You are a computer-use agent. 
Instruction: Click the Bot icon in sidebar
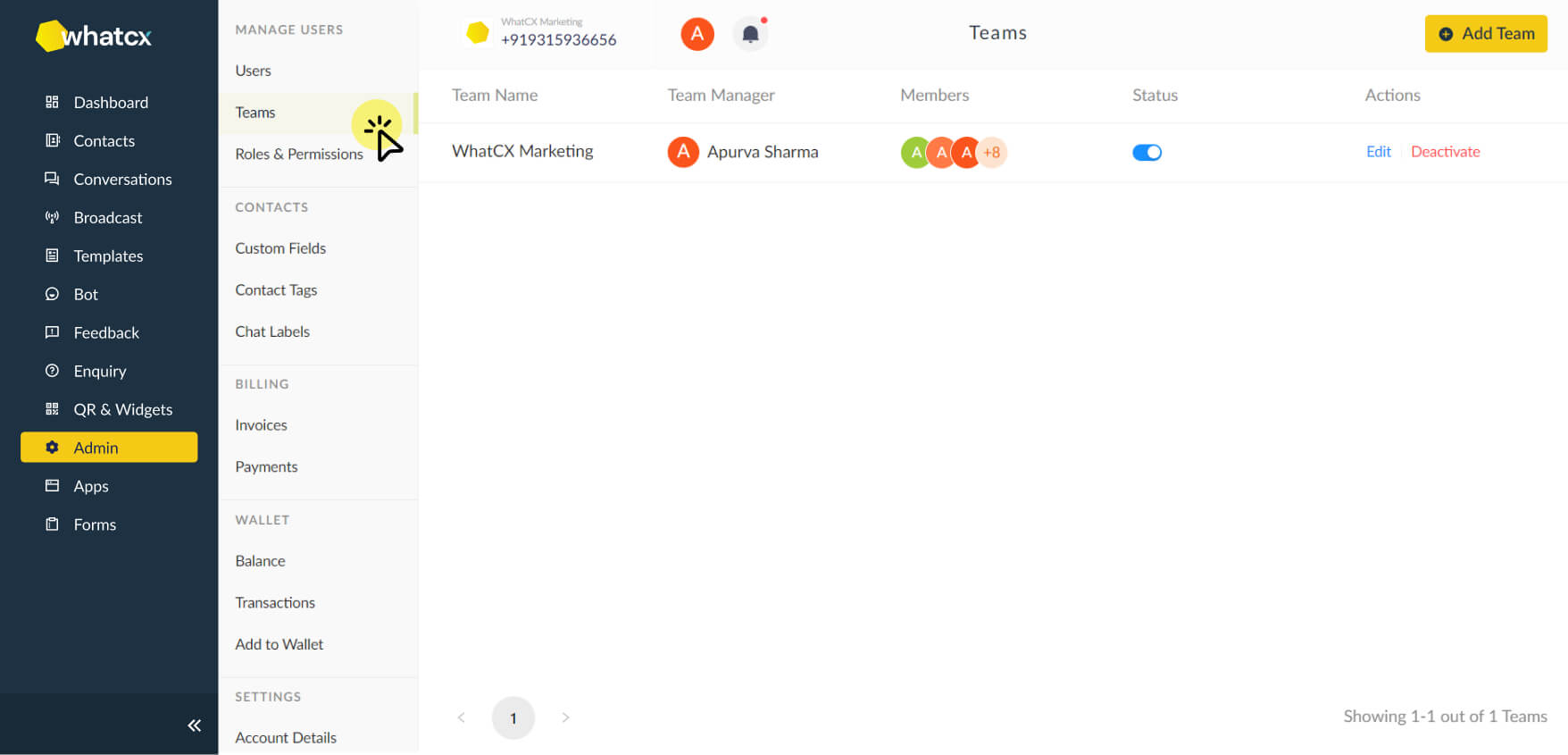click(52, 294)
